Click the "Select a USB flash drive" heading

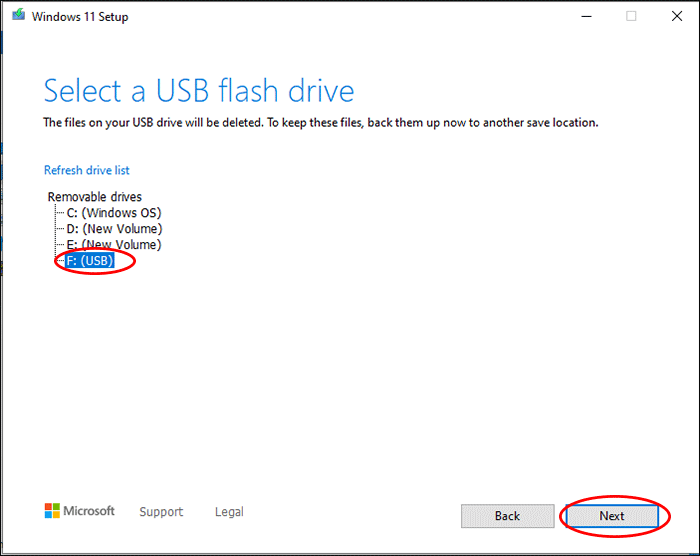click(198, 92)
